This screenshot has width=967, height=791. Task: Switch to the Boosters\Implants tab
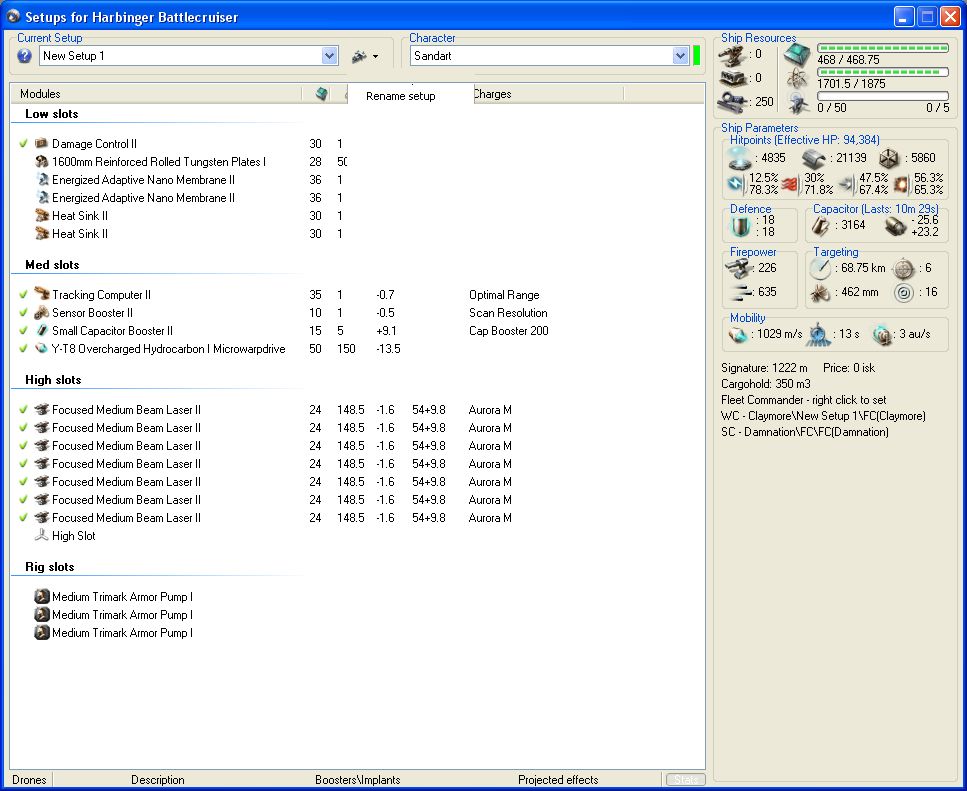tap(358, 780)
